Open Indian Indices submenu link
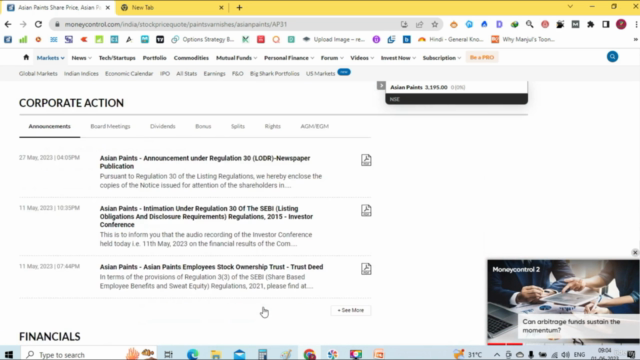640x360 pixels. click(x=81, y=74)
